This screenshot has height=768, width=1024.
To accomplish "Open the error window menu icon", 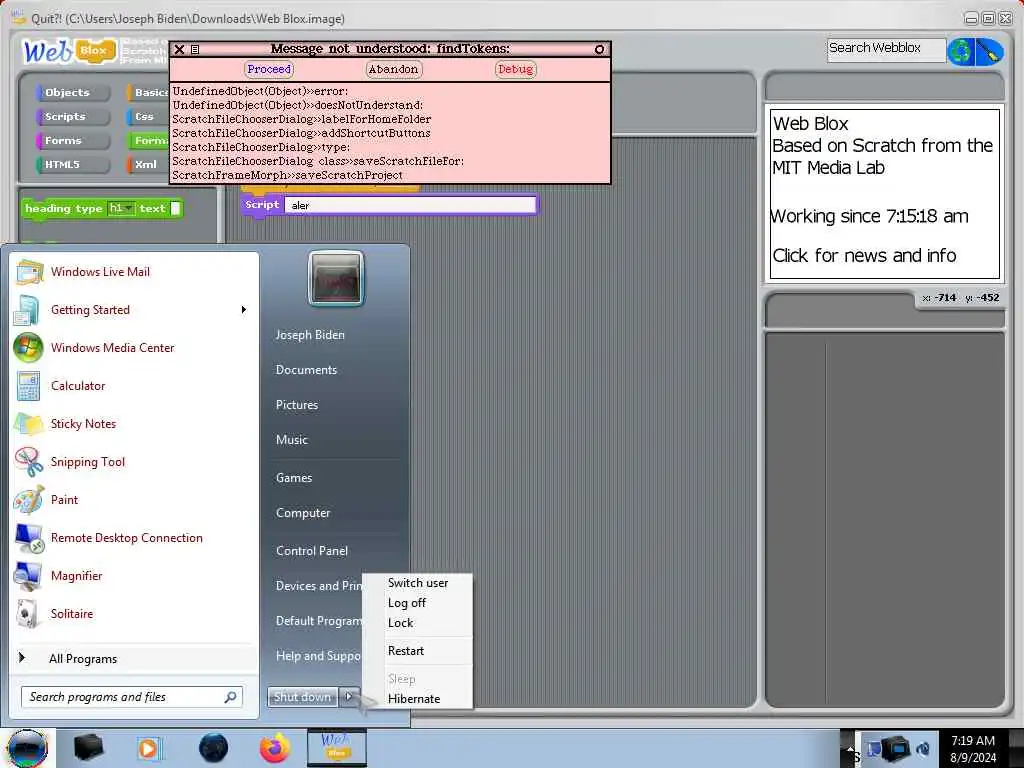I will click(195, 49).
